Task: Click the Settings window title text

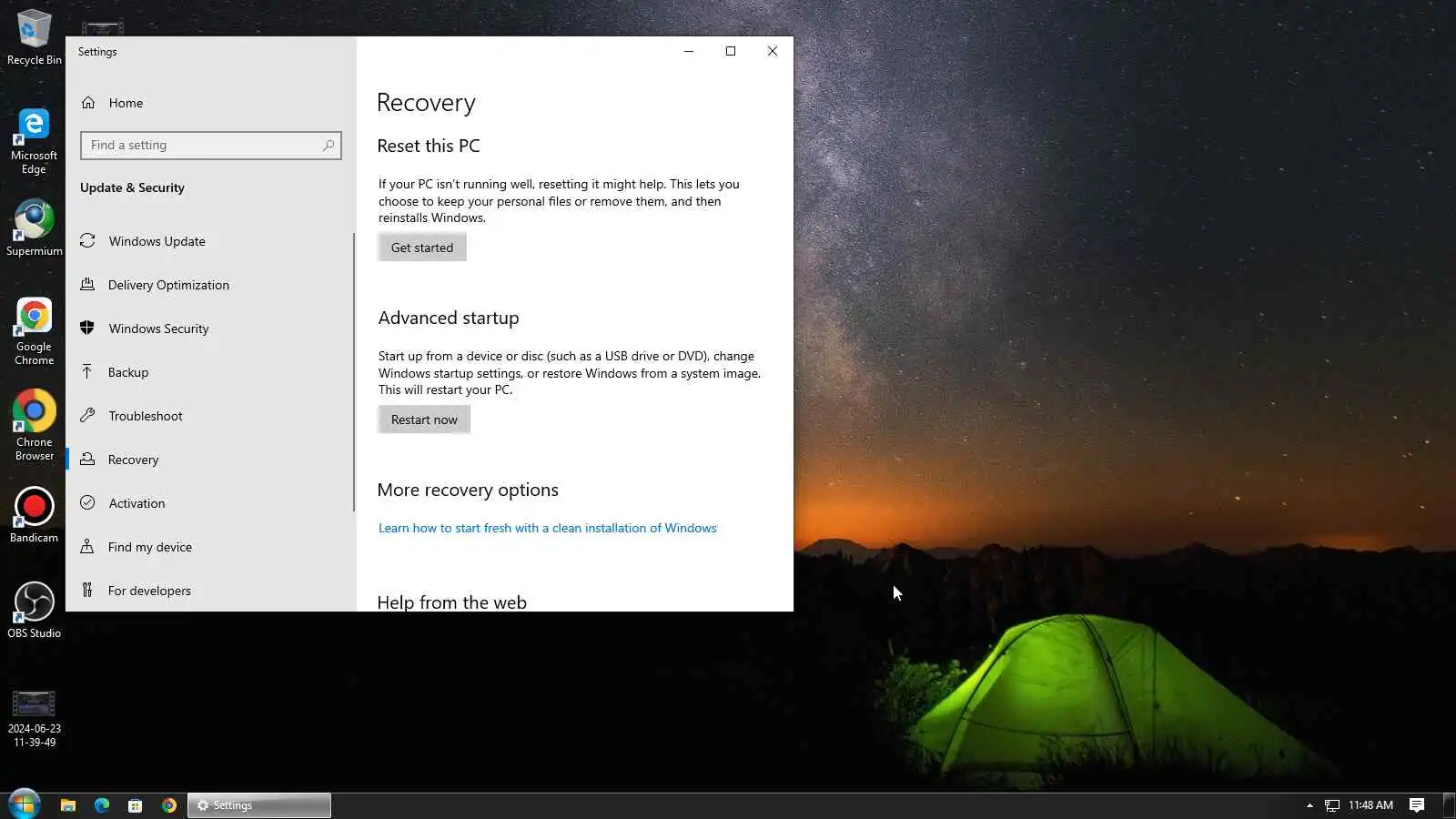Action: 97,52
